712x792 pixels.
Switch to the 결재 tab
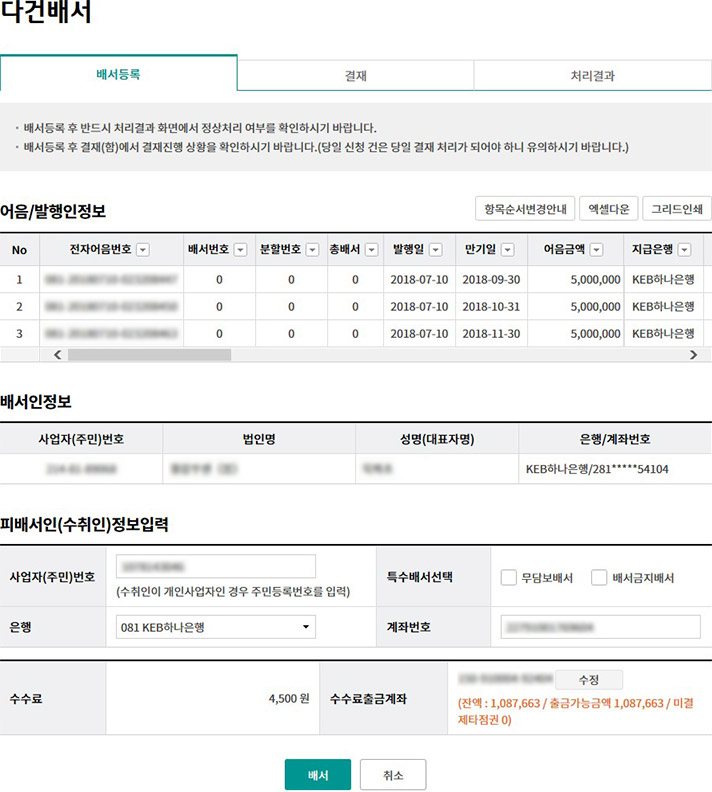point(355,75)
